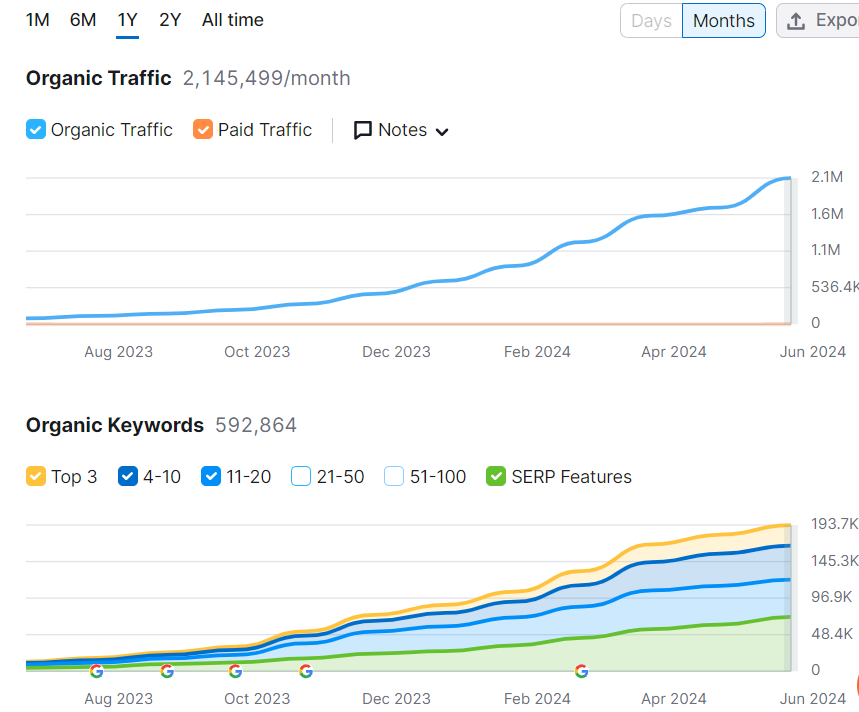Viewport: 859px width, 712px height.
Task: Toggle the SERP Features checkbox
Action: (496, 476)
